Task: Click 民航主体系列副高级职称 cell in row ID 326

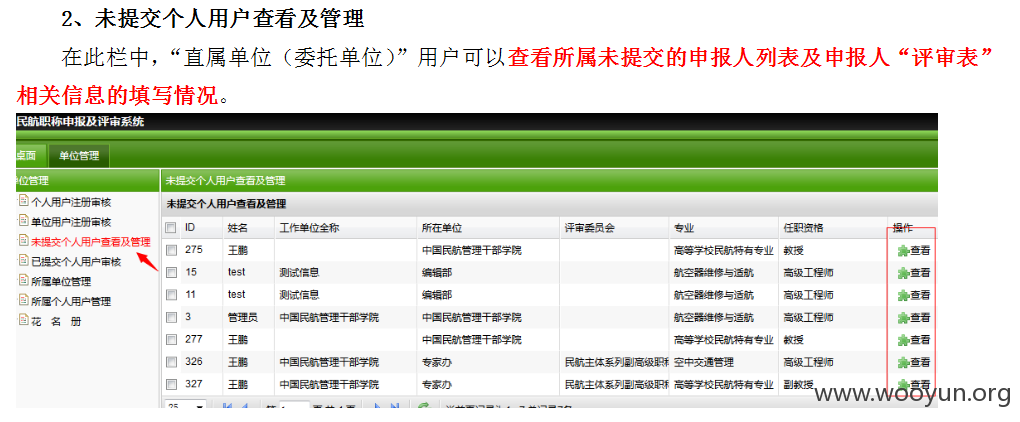Action: 617,362
